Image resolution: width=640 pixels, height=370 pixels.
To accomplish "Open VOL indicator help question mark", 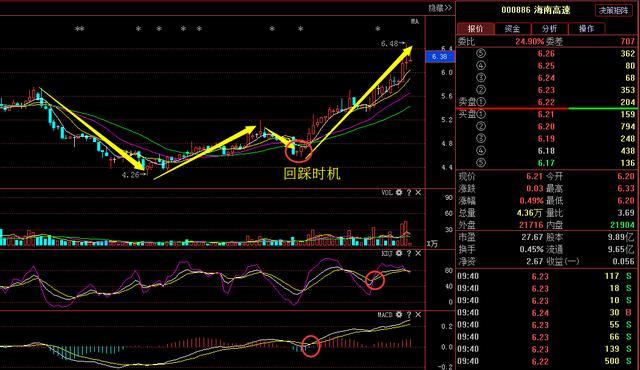I will click(409, 193).
